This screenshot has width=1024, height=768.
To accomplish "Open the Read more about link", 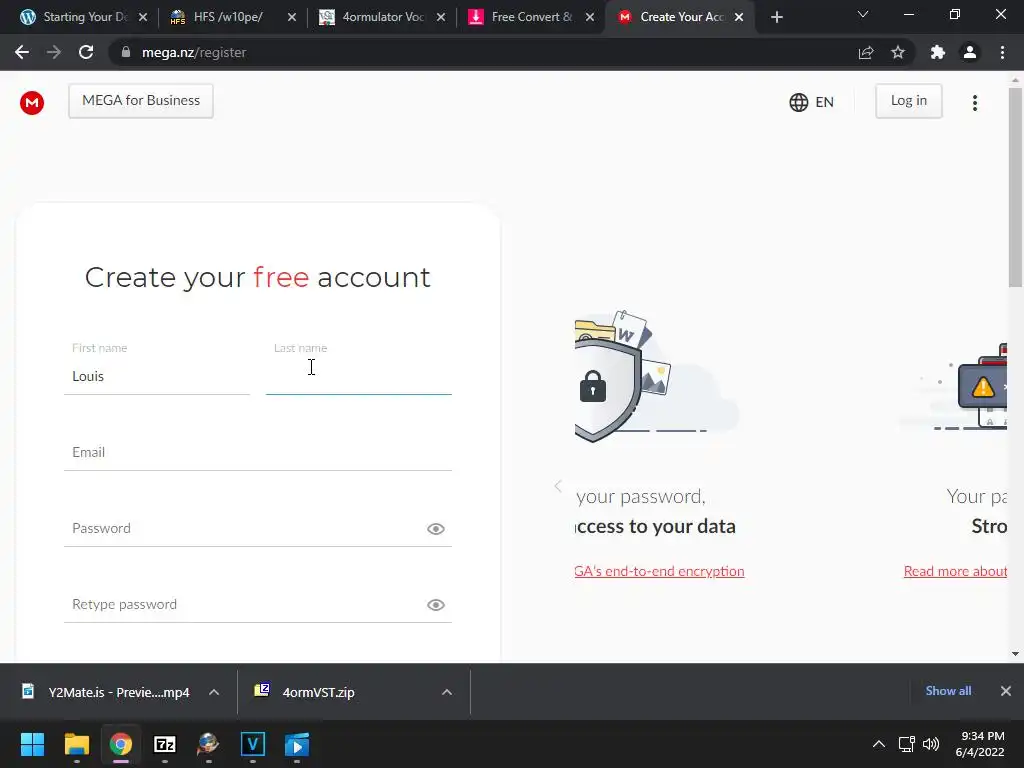I will click(955, 571).
